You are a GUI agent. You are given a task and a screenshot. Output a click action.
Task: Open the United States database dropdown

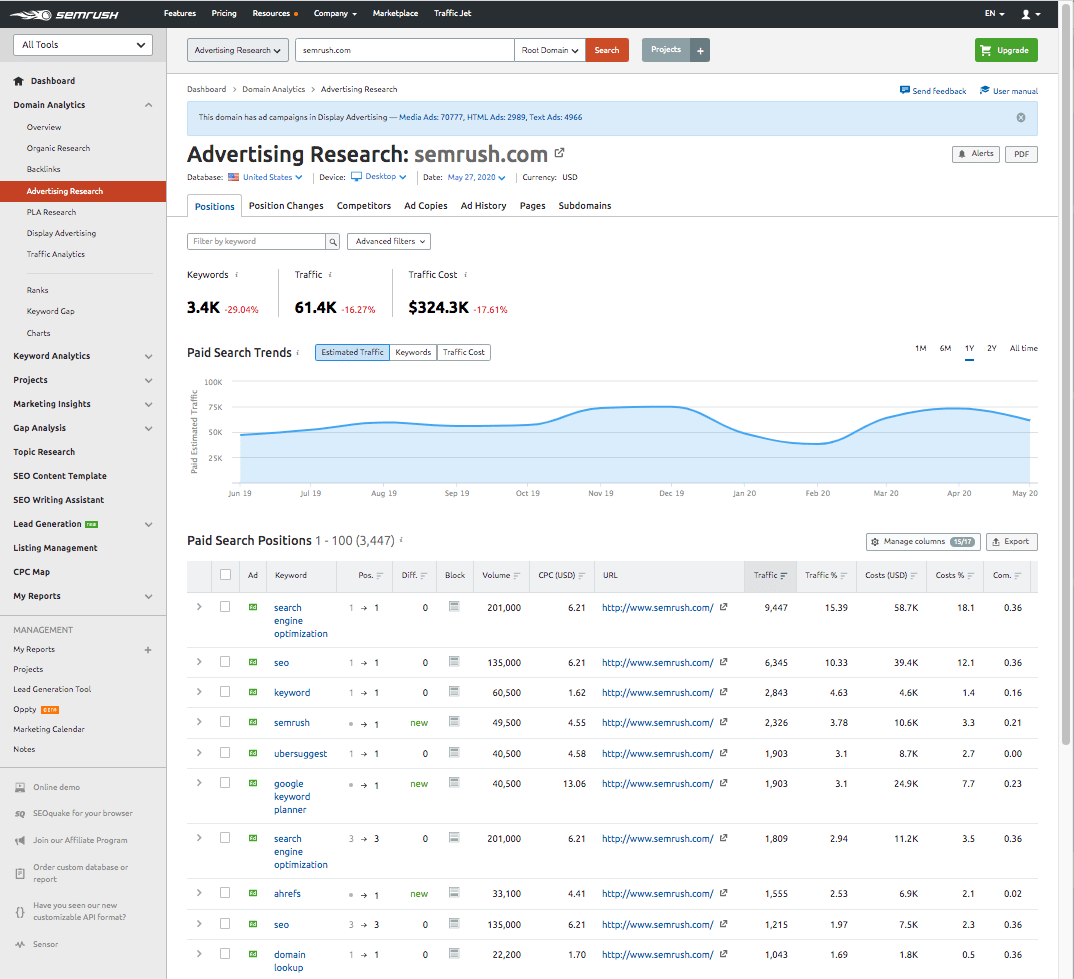click(x=265, y=177)
